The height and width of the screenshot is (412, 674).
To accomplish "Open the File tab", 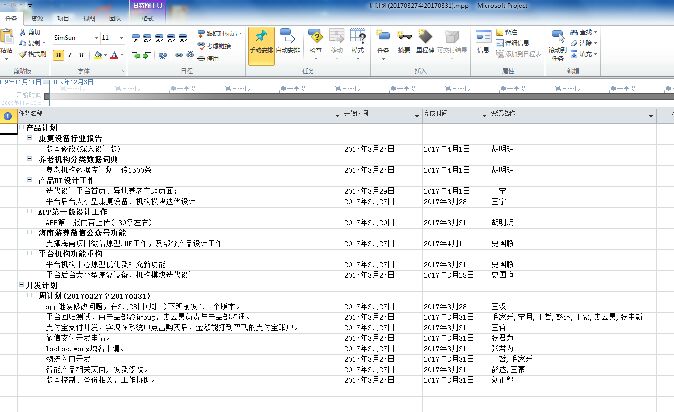I will point(12,18).
